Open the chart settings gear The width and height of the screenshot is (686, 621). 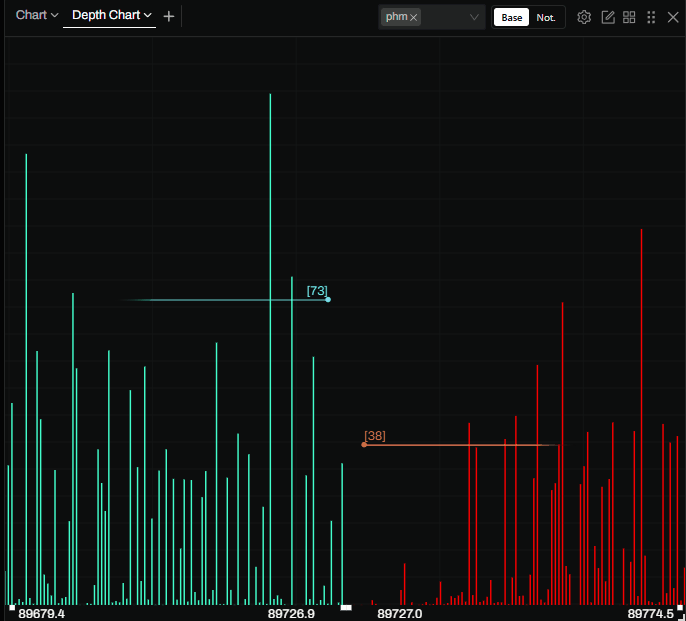click(584, 17)
